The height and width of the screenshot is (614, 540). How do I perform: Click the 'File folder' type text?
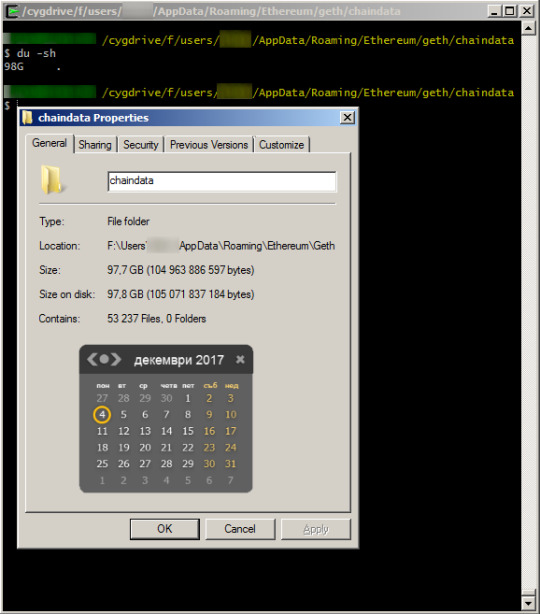pyautogui.click(x=128, y=222)
